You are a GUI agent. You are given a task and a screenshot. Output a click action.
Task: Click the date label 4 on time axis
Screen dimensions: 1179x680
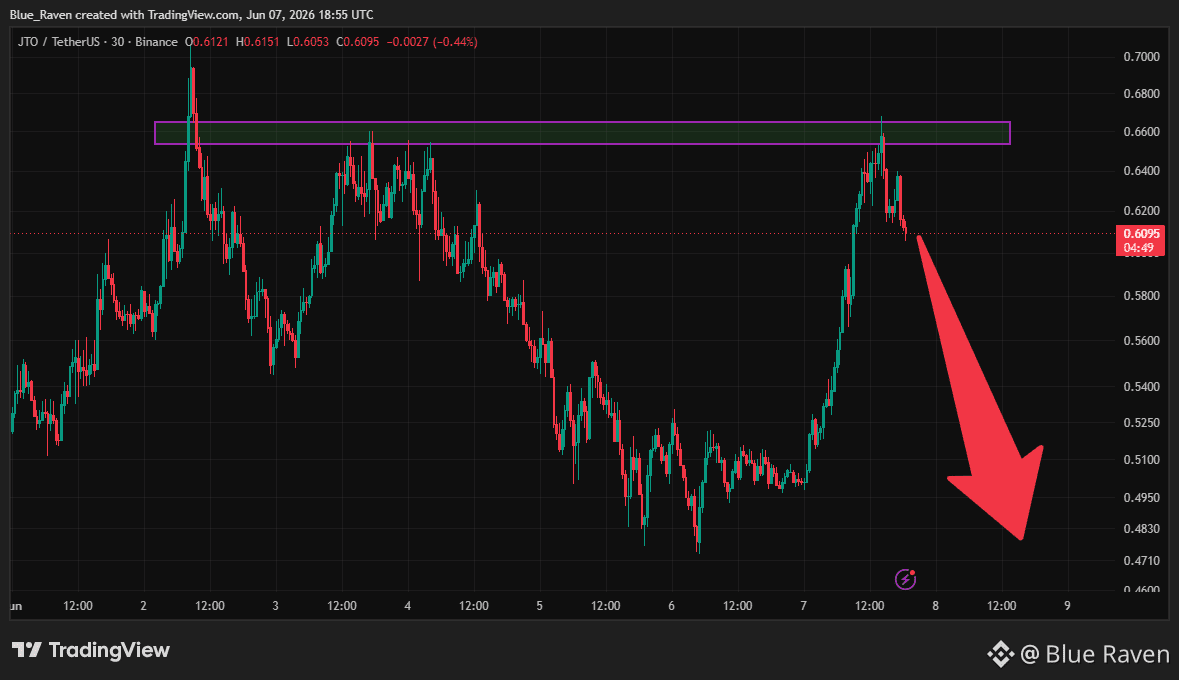408,606
